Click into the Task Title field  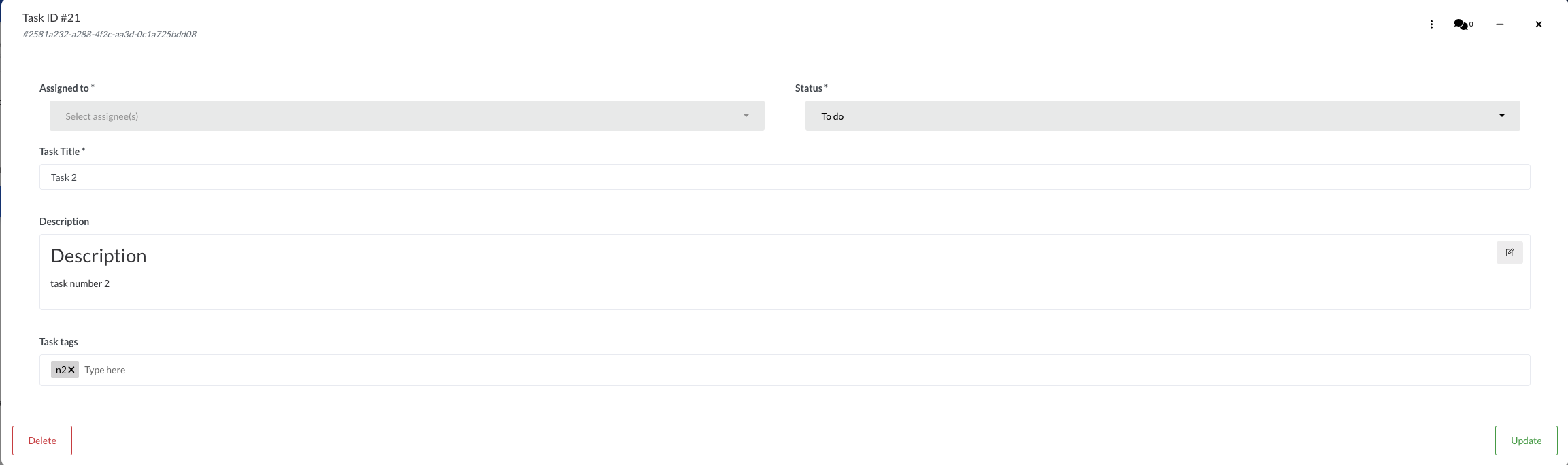tap(784, 177)
